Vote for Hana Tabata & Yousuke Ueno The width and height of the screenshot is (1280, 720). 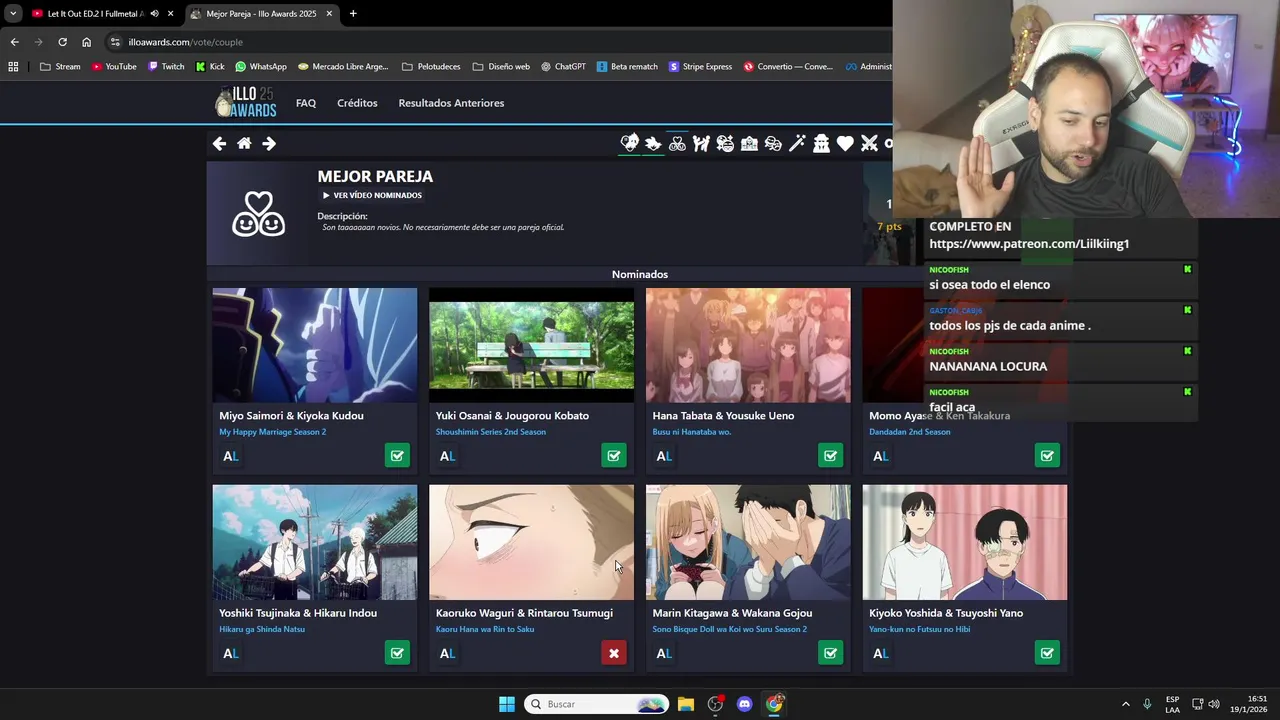point(830,456)
